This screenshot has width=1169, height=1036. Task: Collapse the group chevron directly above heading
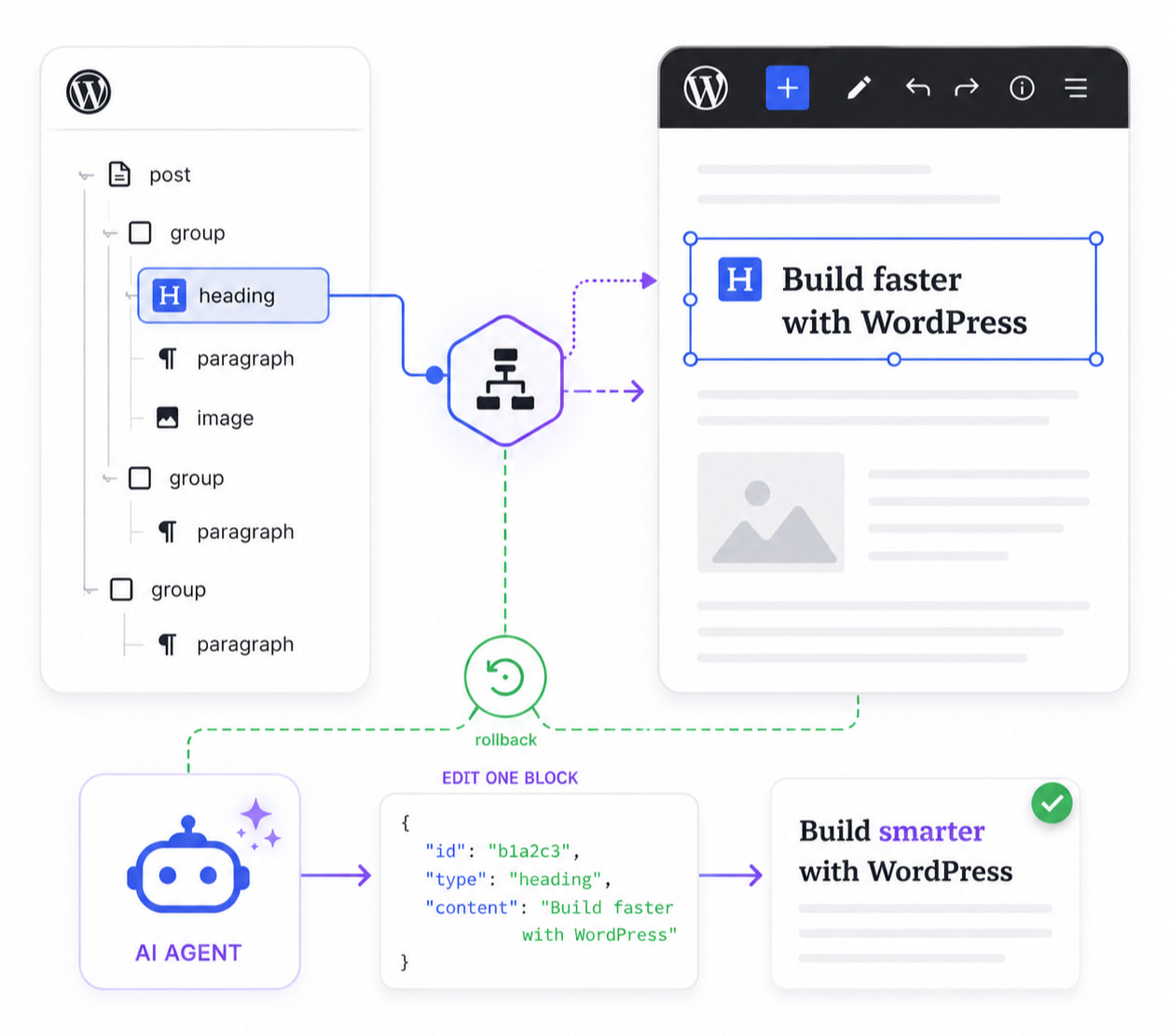(110, 233)
